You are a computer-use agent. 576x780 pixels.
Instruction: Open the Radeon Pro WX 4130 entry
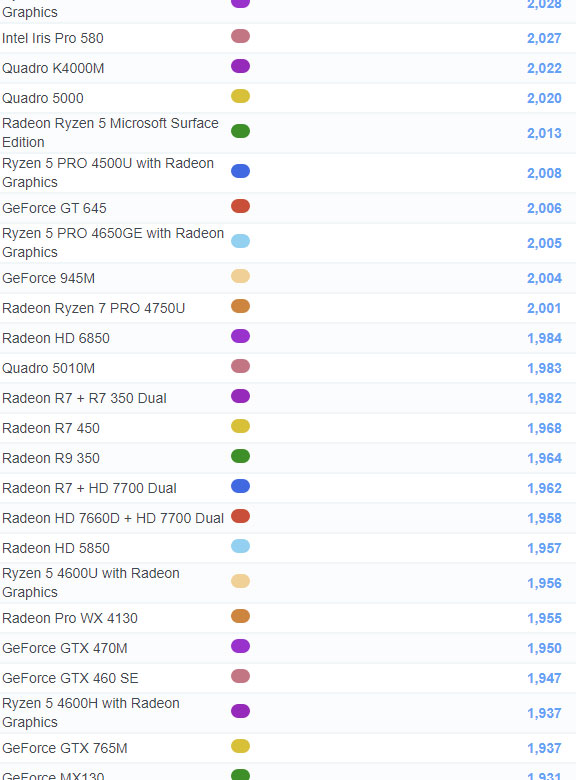pyautogui.click(x=70, y=618)
